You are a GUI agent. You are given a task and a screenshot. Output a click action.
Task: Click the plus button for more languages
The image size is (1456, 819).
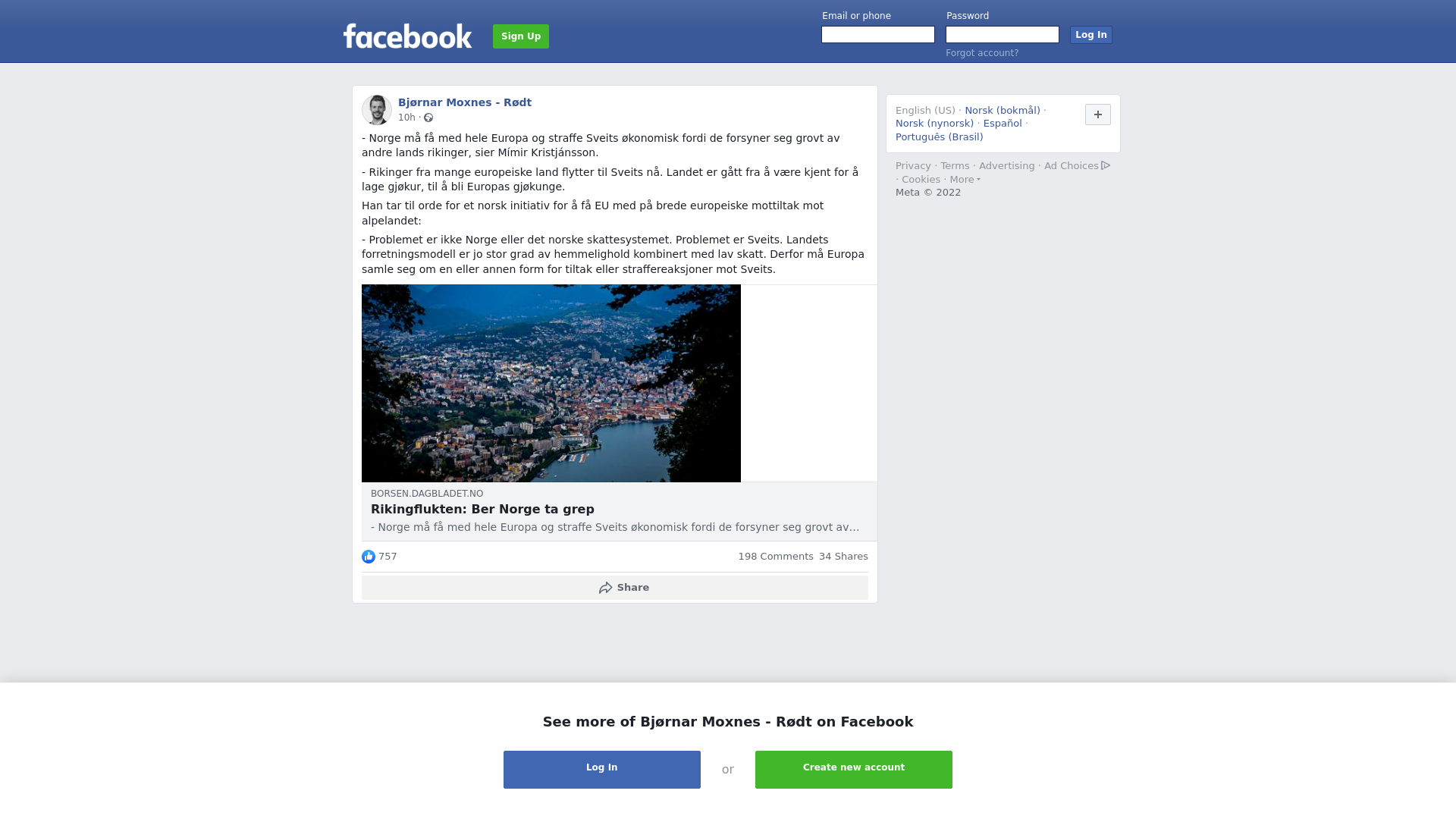point(1097,115)
